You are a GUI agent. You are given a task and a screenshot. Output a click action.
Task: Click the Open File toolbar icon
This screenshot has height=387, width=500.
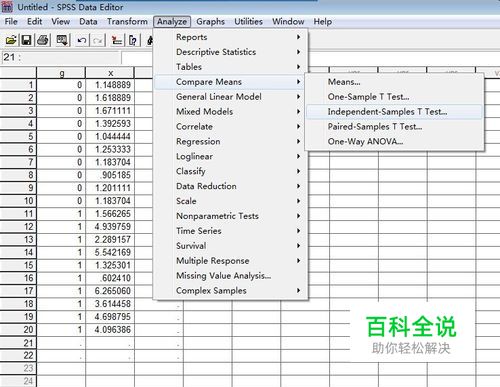[x=11, y=40]
